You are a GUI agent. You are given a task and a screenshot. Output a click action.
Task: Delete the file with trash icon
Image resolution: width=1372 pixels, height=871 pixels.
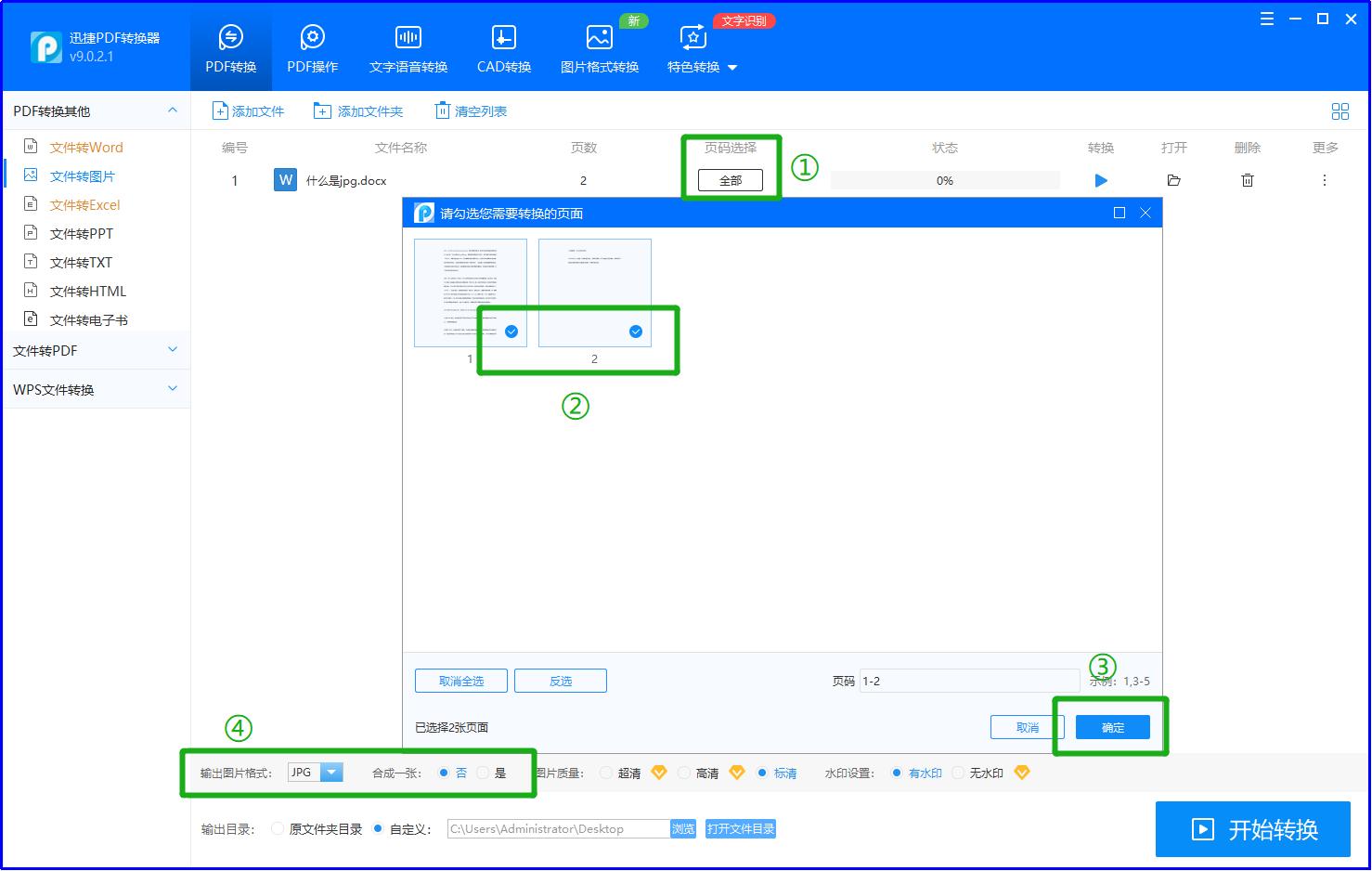1248,180
